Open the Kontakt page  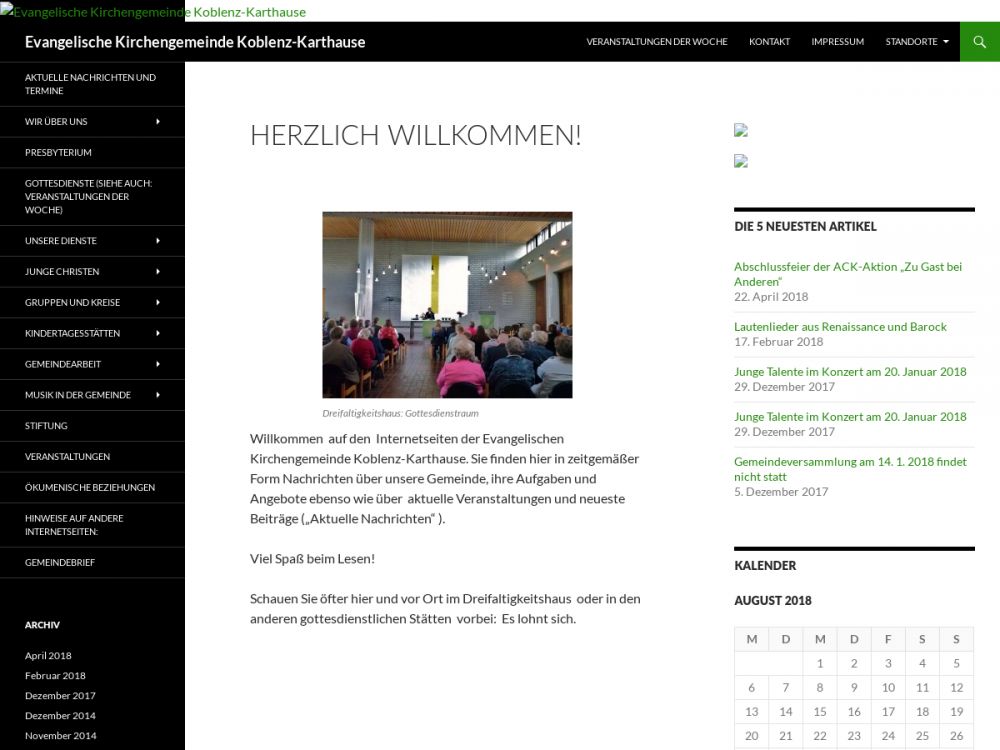click(x=769, y=42)
